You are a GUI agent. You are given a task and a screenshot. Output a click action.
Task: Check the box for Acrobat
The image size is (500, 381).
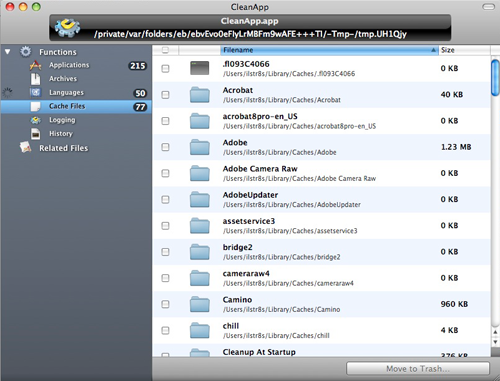(x=165, y=95)
